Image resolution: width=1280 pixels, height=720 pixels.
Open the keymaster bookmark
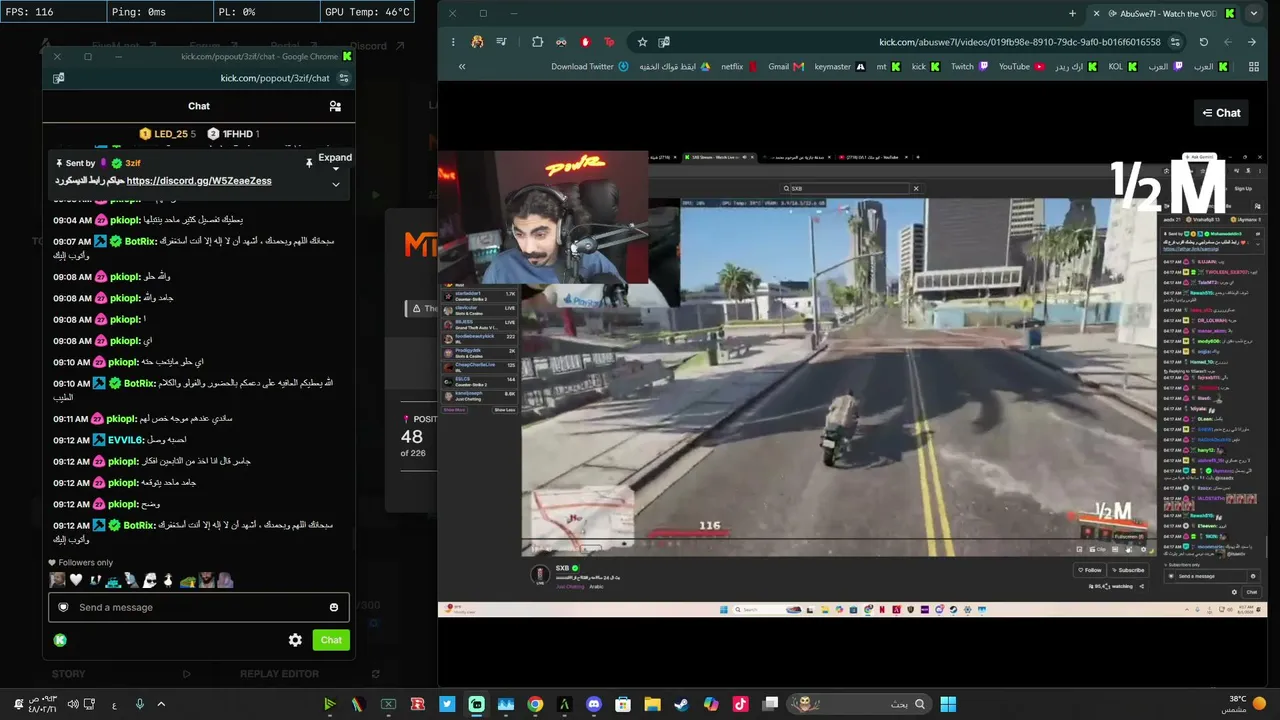pos(840,67)
